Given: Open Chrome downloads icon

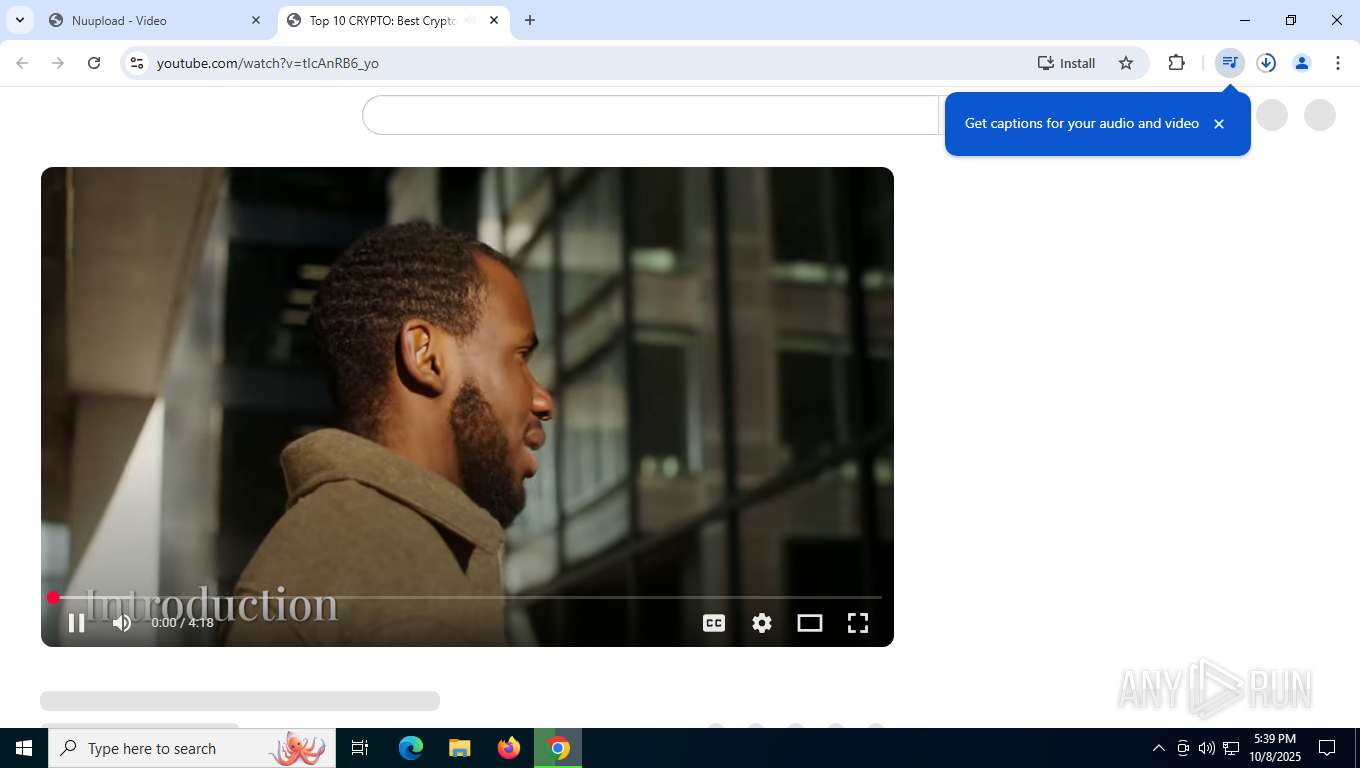Looking at the screenshot, I should pos(1266,63).
